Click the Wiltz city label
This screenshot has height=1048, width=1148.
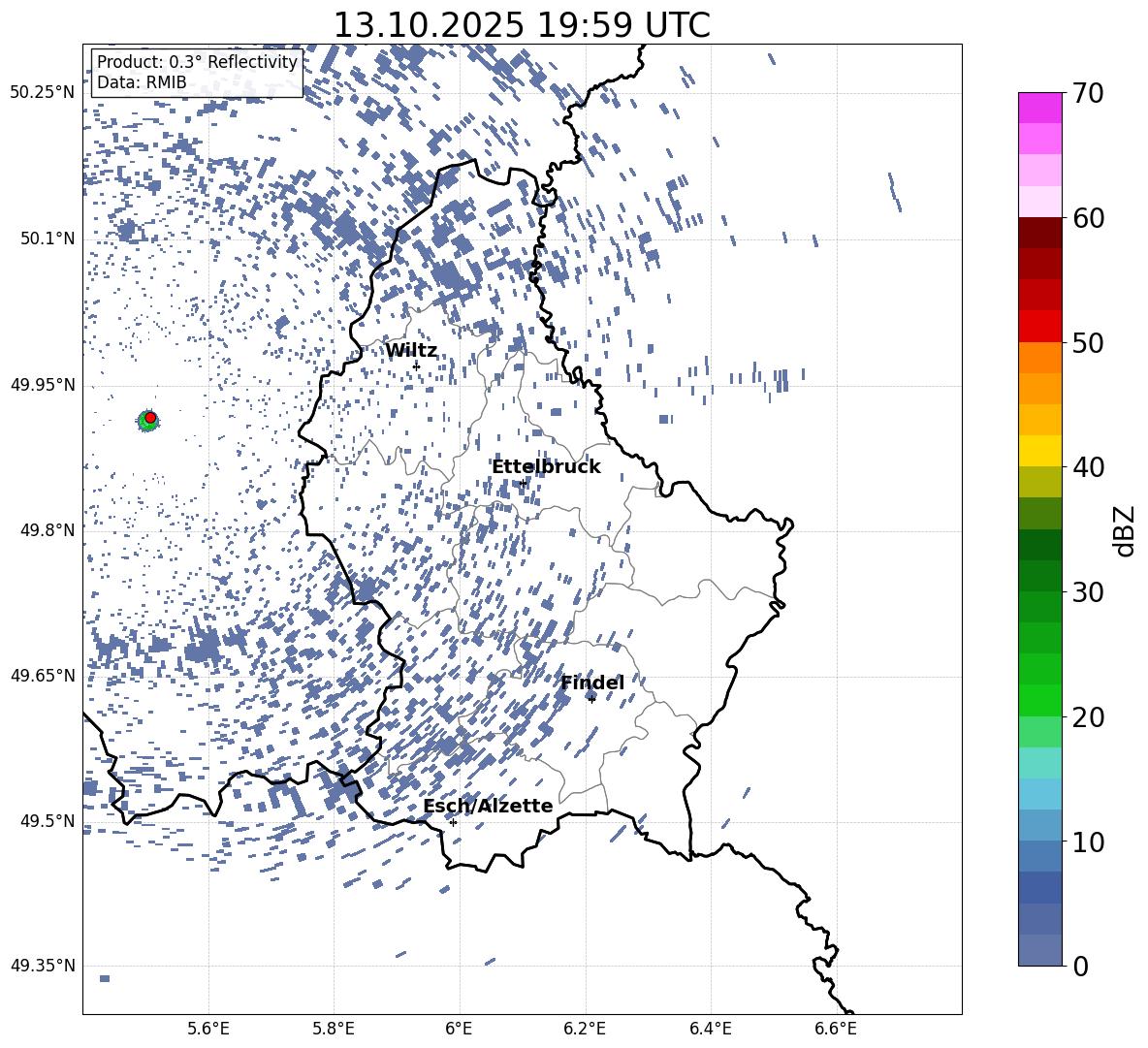pyautogui.click(x=411, y=350)
